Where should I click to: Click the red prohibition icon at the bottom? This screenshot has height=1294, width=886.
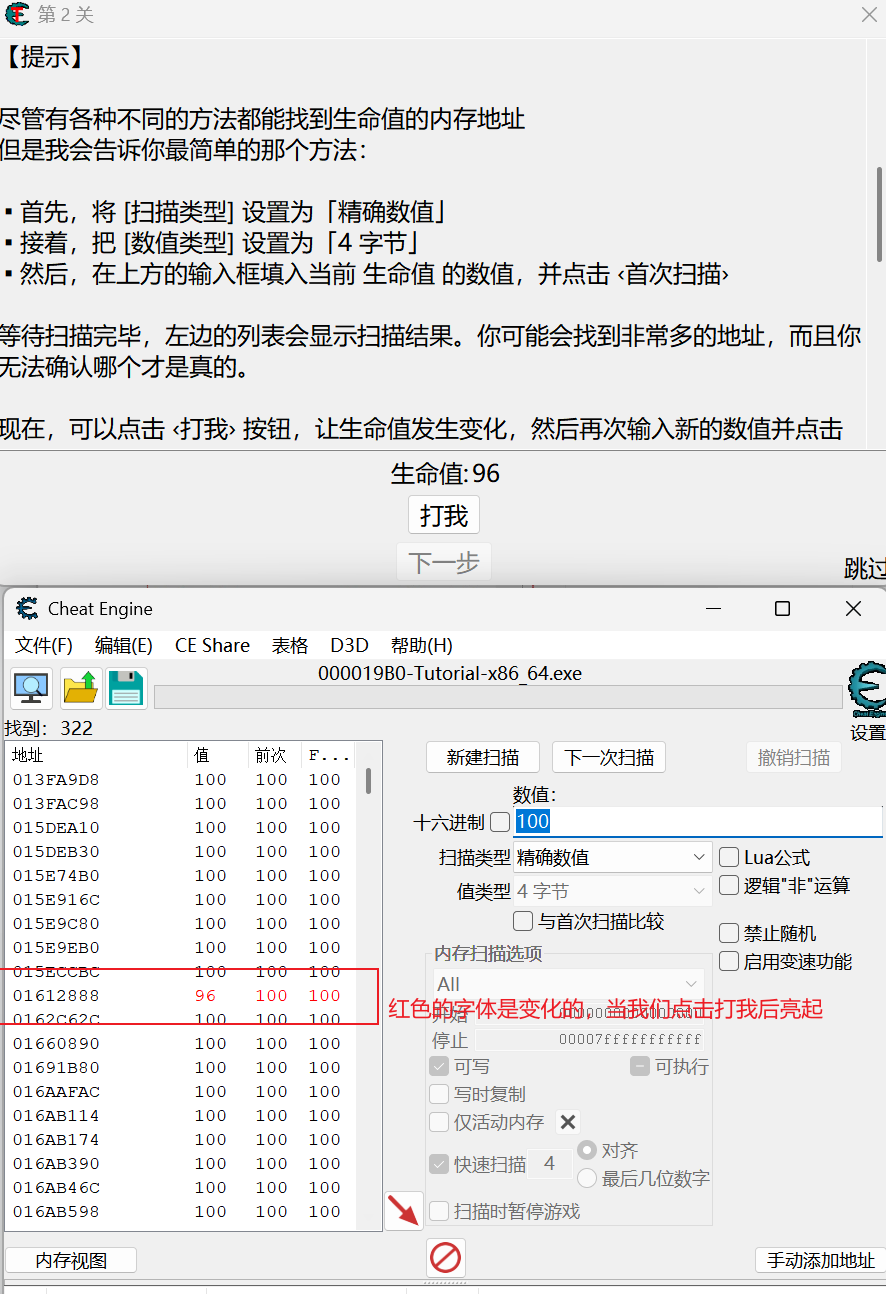[x=445, y=1259]
